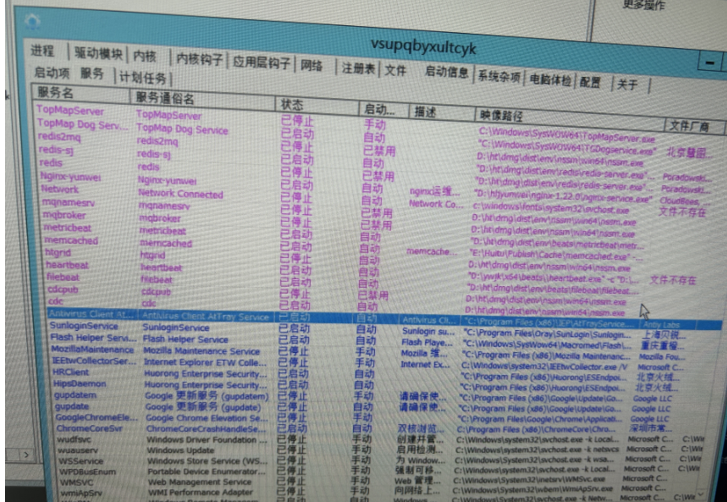The height and width of the screenshot is (502, 727).
Task: Sort by the 服务名 column header
Action: (x=81, y=92)
